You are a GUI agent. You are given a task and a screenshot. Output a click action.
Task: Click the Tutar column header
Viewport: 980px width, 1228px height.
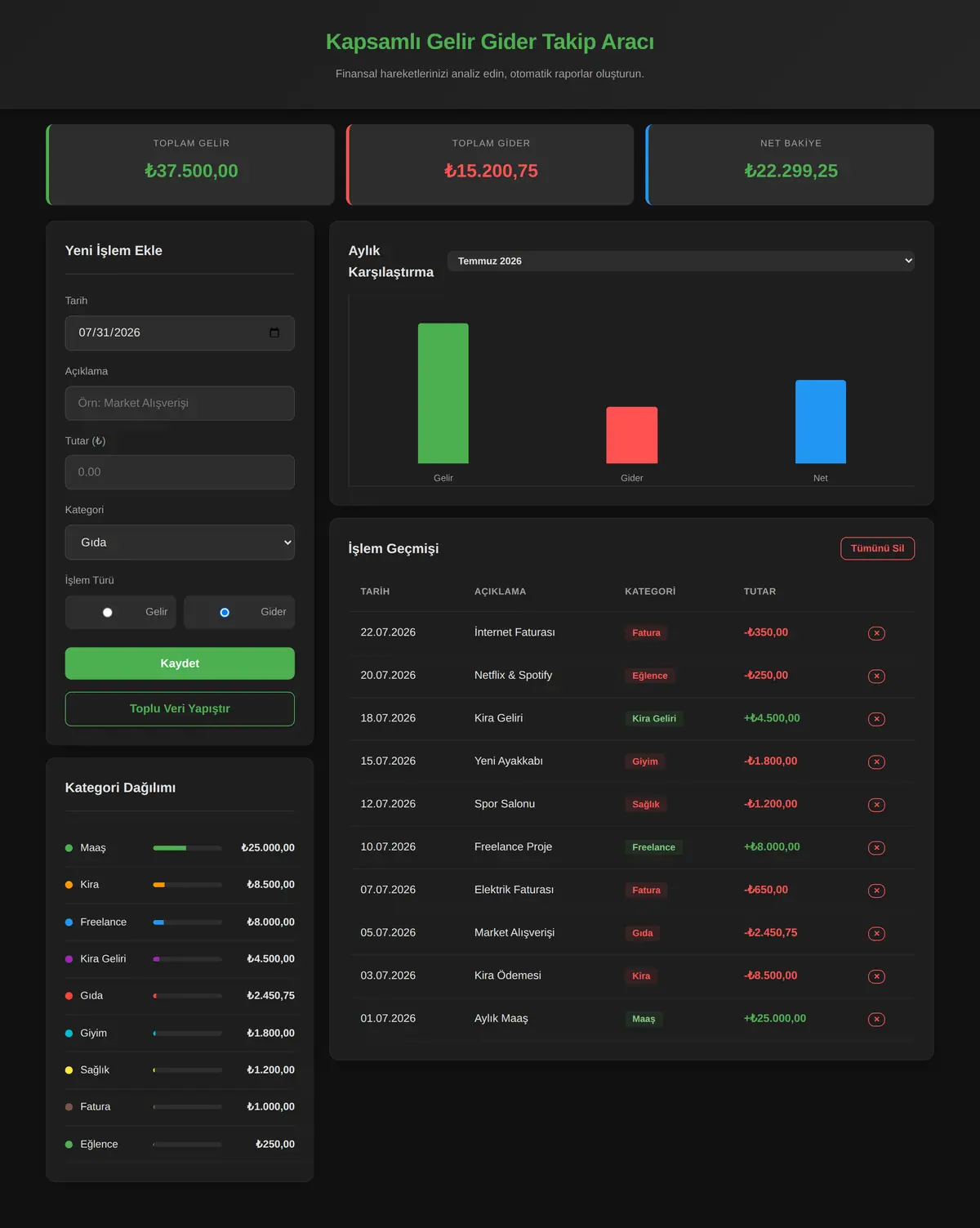tap(759, 592)
